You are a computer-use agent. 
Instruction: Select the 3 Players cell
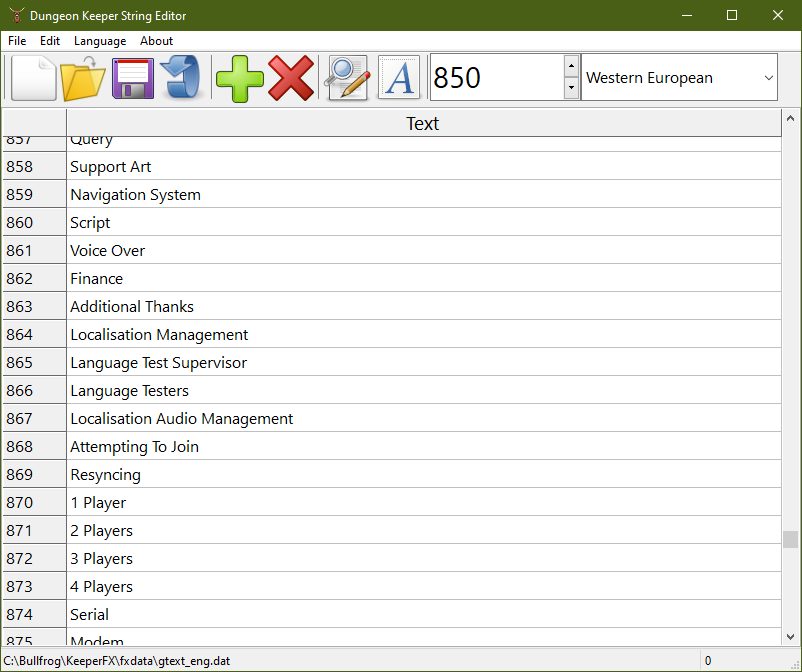(x=424, y=558)
